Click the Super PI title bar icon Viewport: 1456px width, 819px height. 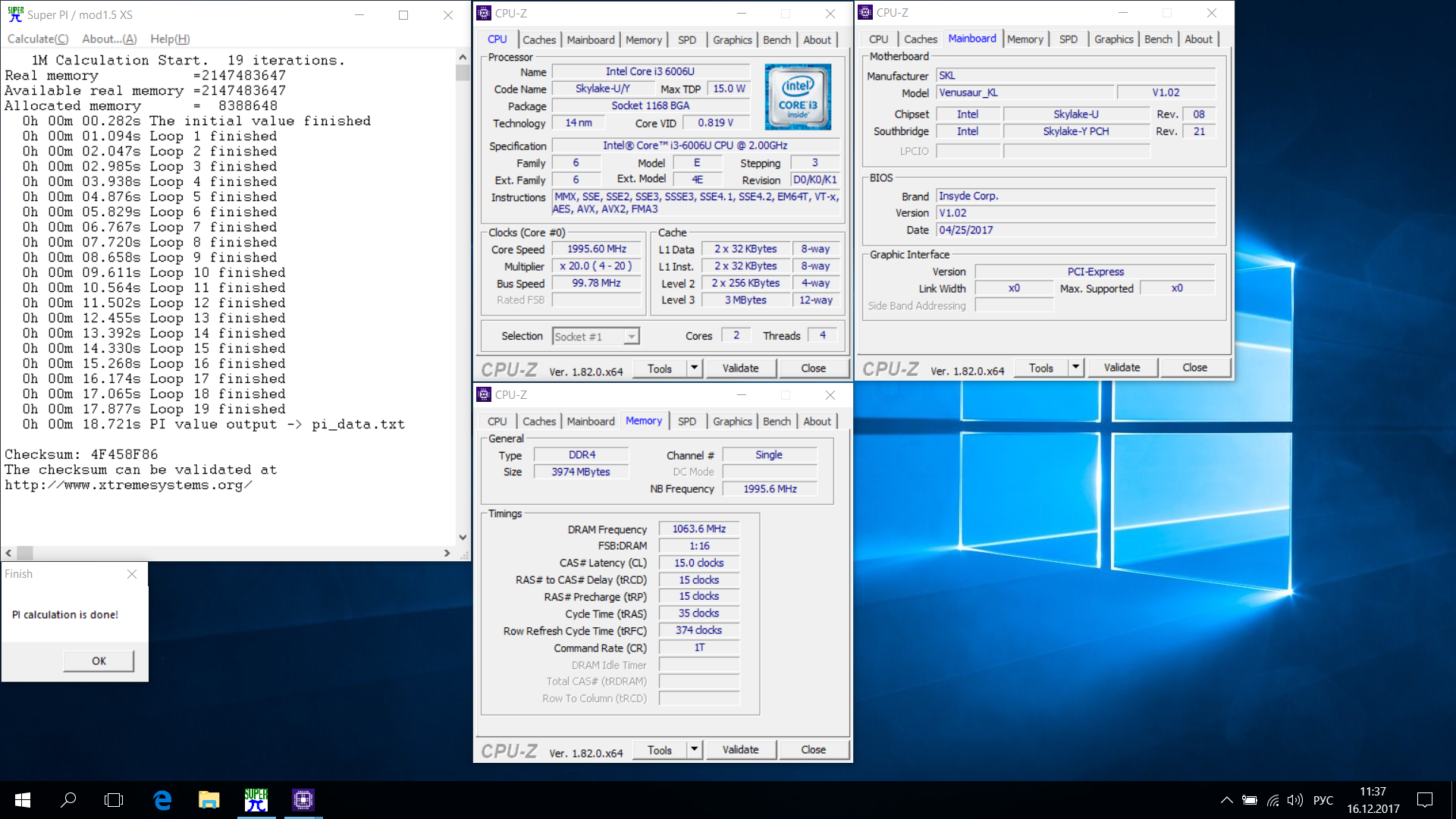(15, 14)
